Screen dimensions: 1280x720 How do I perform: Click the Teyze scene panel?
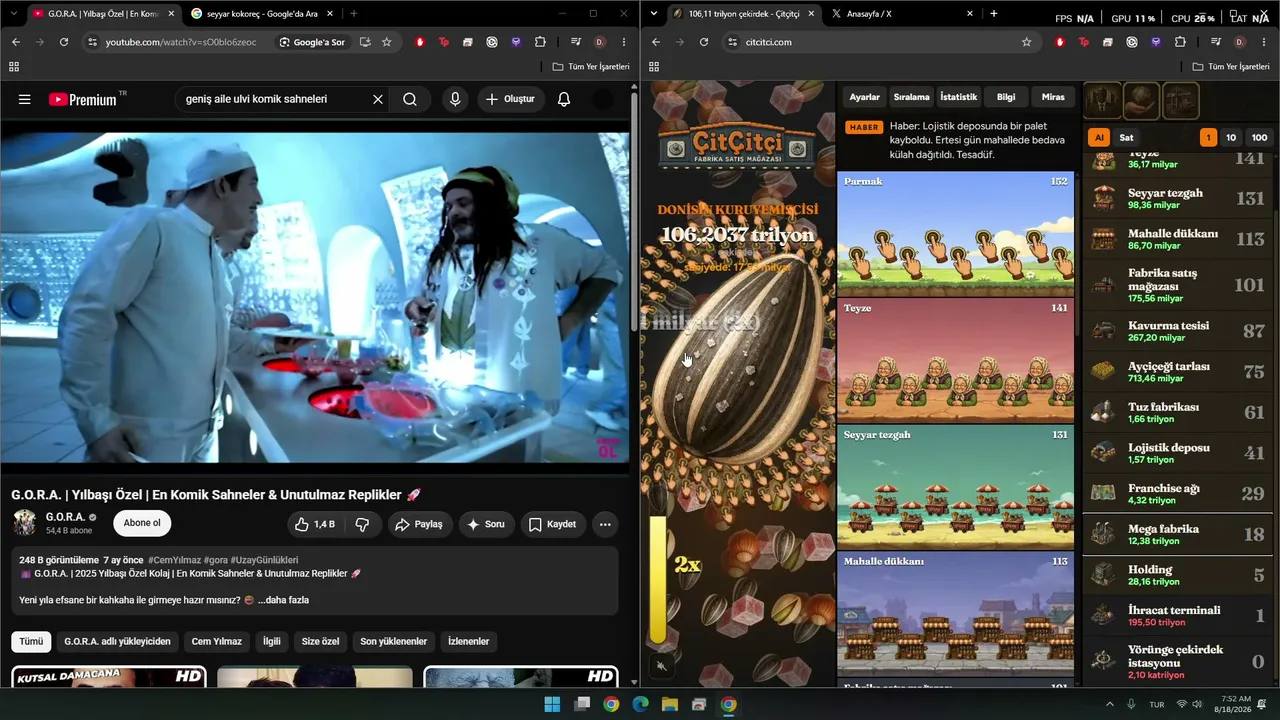coord(955,361)
